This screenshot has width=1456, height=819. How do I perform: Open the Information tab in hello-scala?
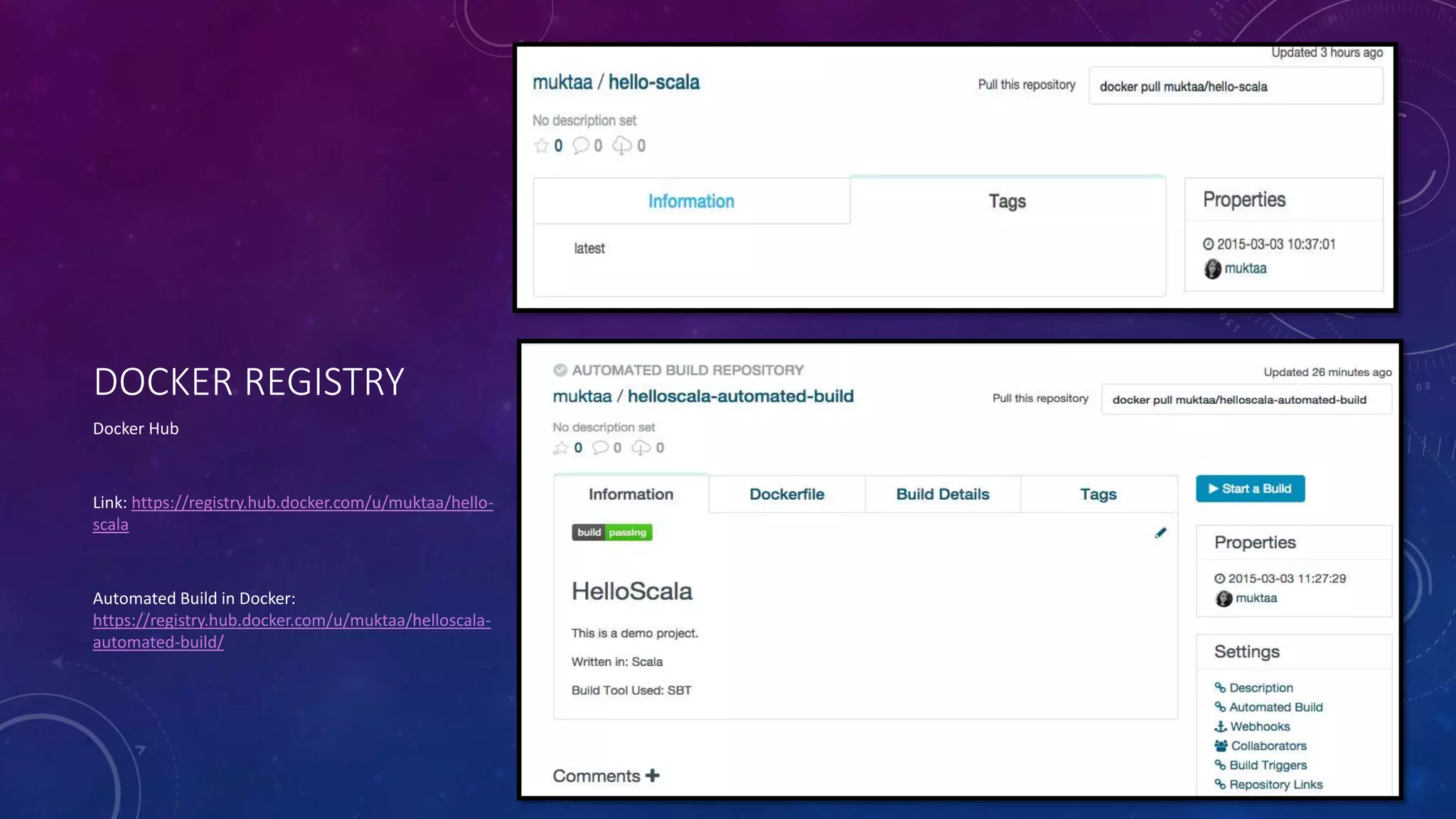691,201
